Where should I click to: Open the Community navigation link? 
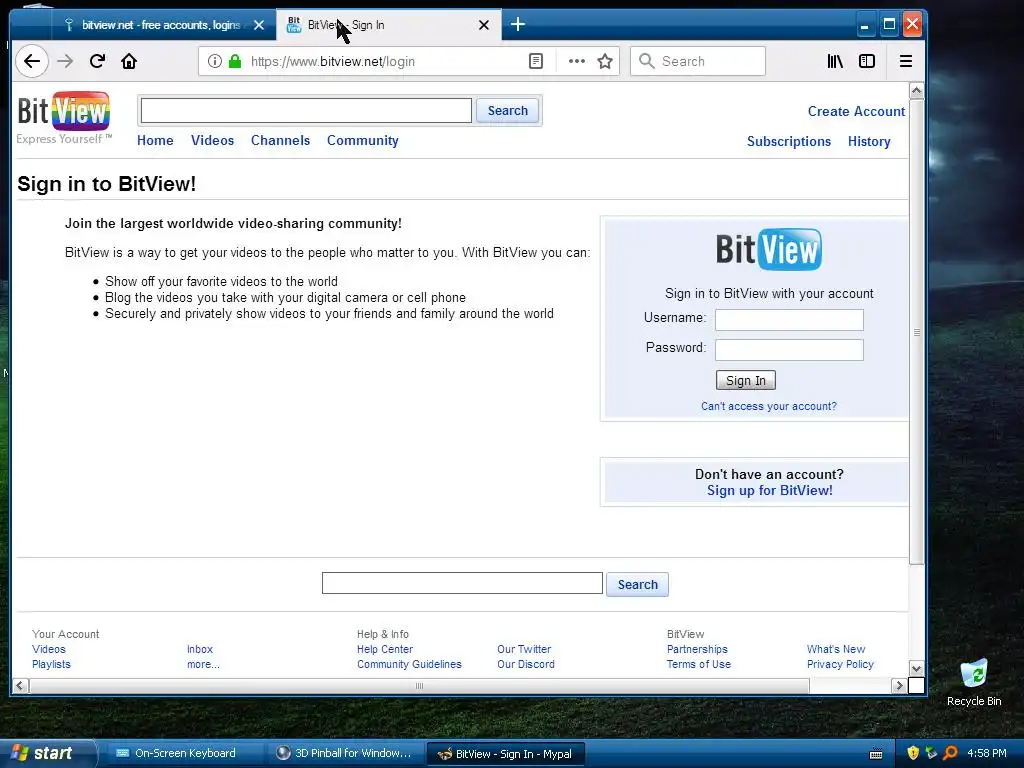(x=362, y=140)
